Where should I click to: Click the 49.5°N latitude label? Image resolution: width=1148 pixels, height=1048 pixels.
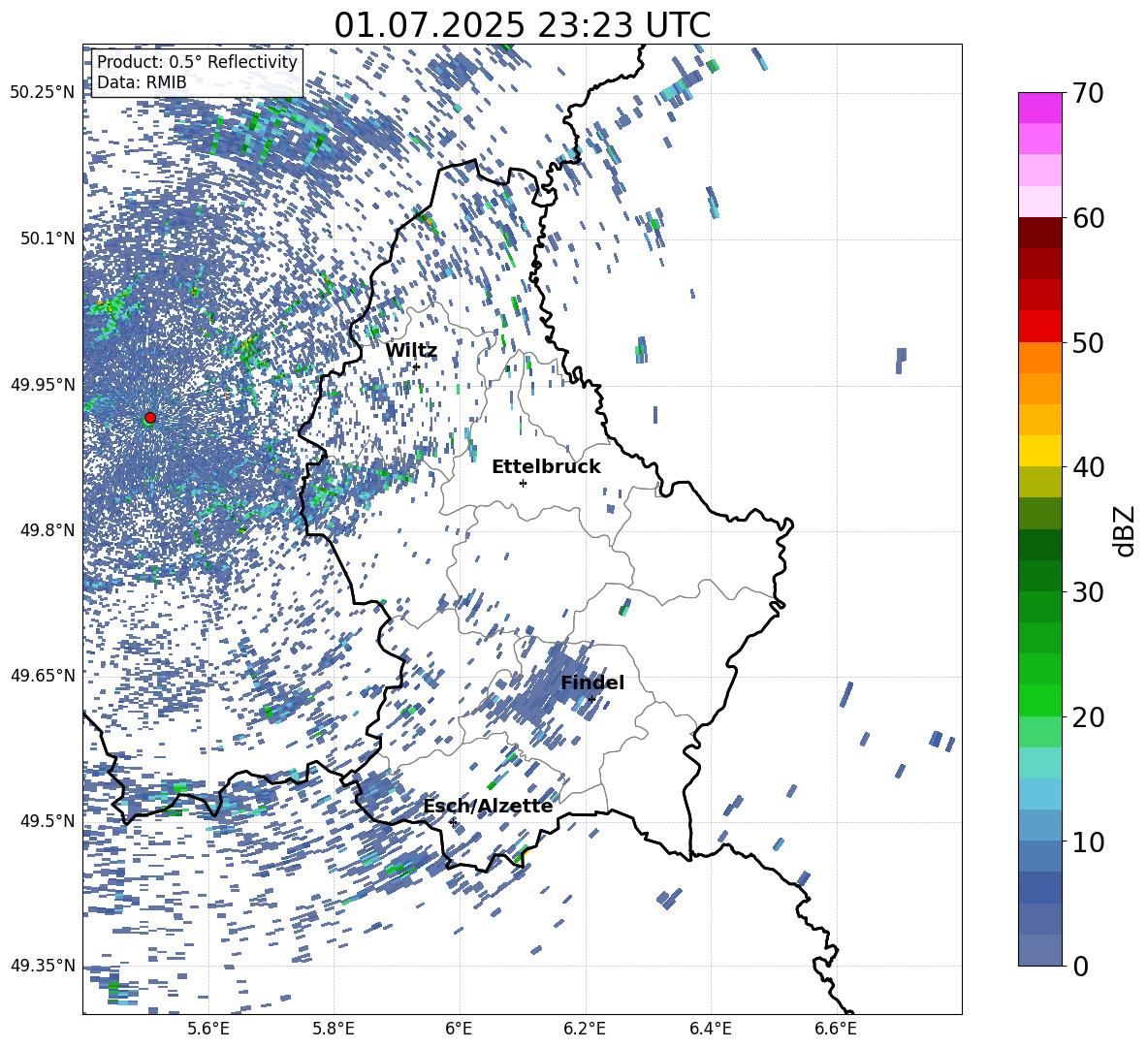pyautogui.click(x=47, y=820)
